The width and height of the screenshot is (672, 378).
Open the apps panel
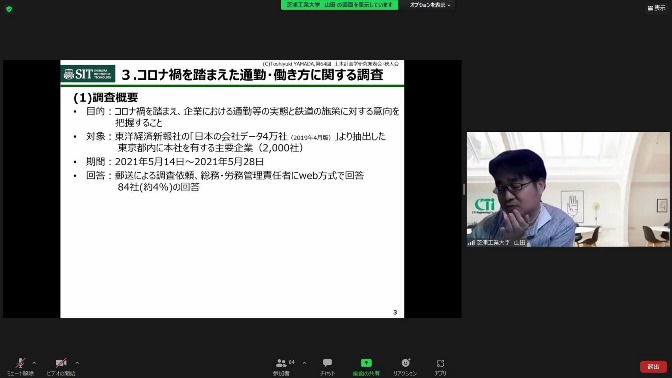pyautogui.click(x=440, y=367)
